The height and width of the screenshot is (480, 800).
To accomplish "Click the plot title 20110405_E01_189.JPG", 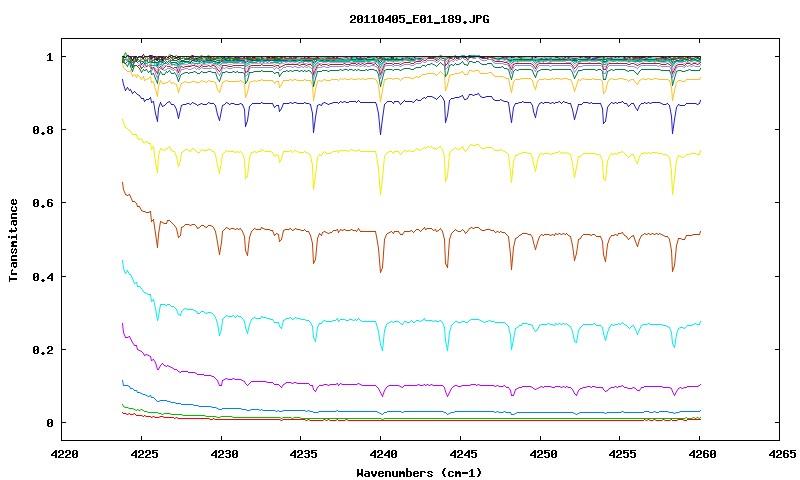I will click(x=419, y=19).
